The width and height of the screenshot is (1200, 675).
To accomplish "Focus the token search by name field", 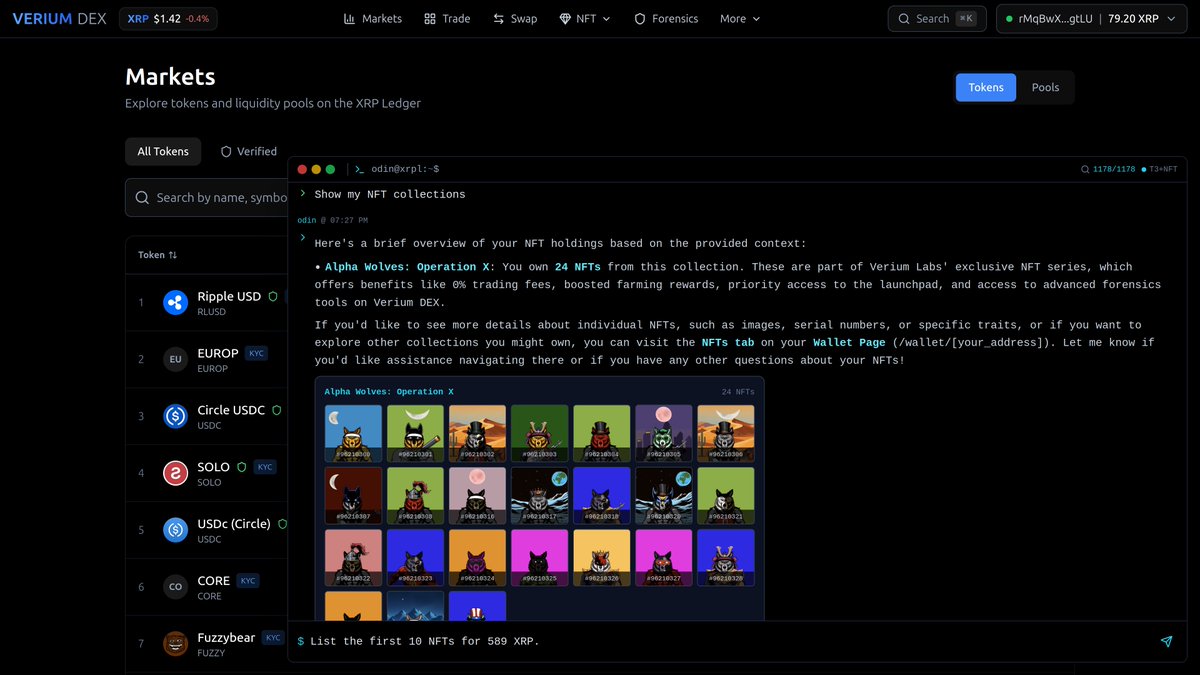I will (207, 197).
